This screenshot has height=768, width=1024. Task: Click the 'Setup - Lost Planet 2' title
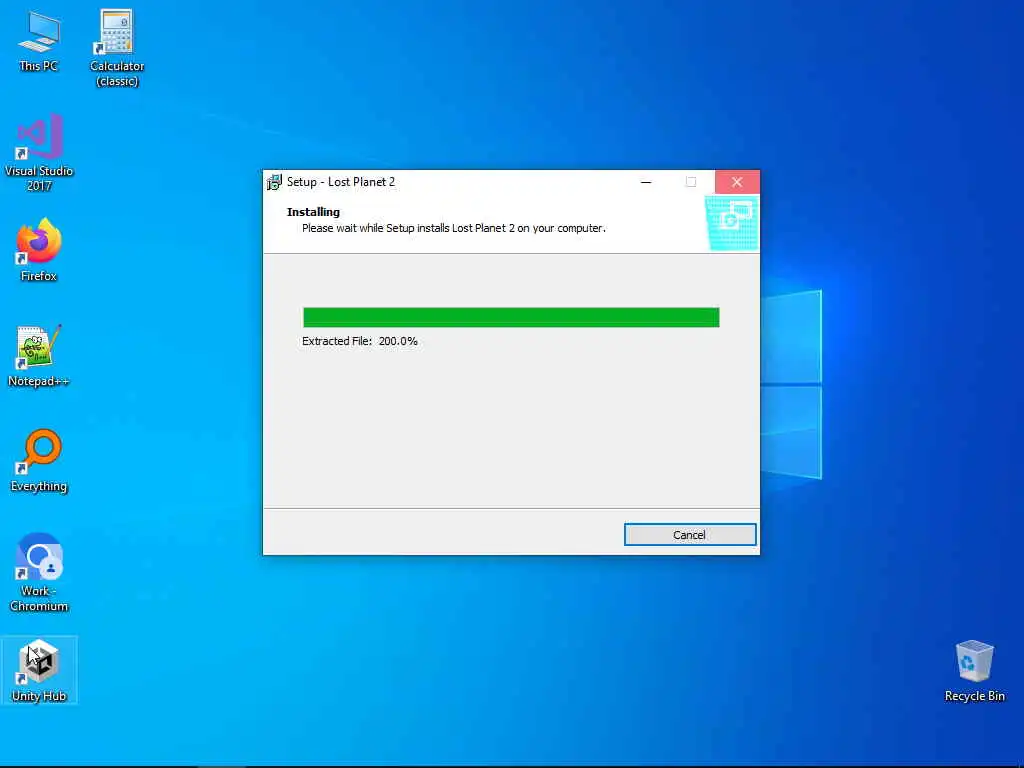click(x=341, y=182)
